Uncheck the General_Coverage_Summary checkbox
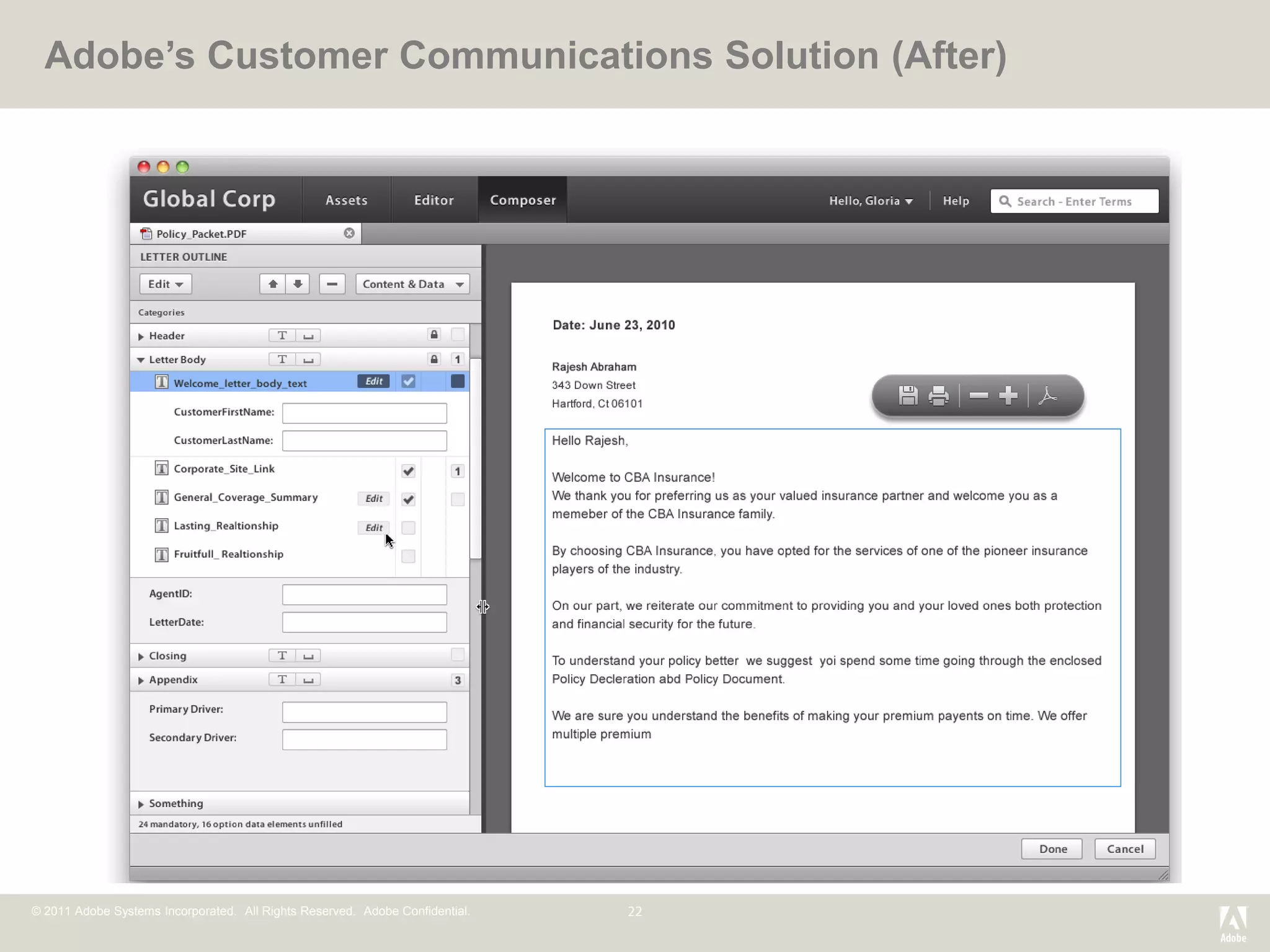This screenshot has width=1270, height=952. [408, 499]
